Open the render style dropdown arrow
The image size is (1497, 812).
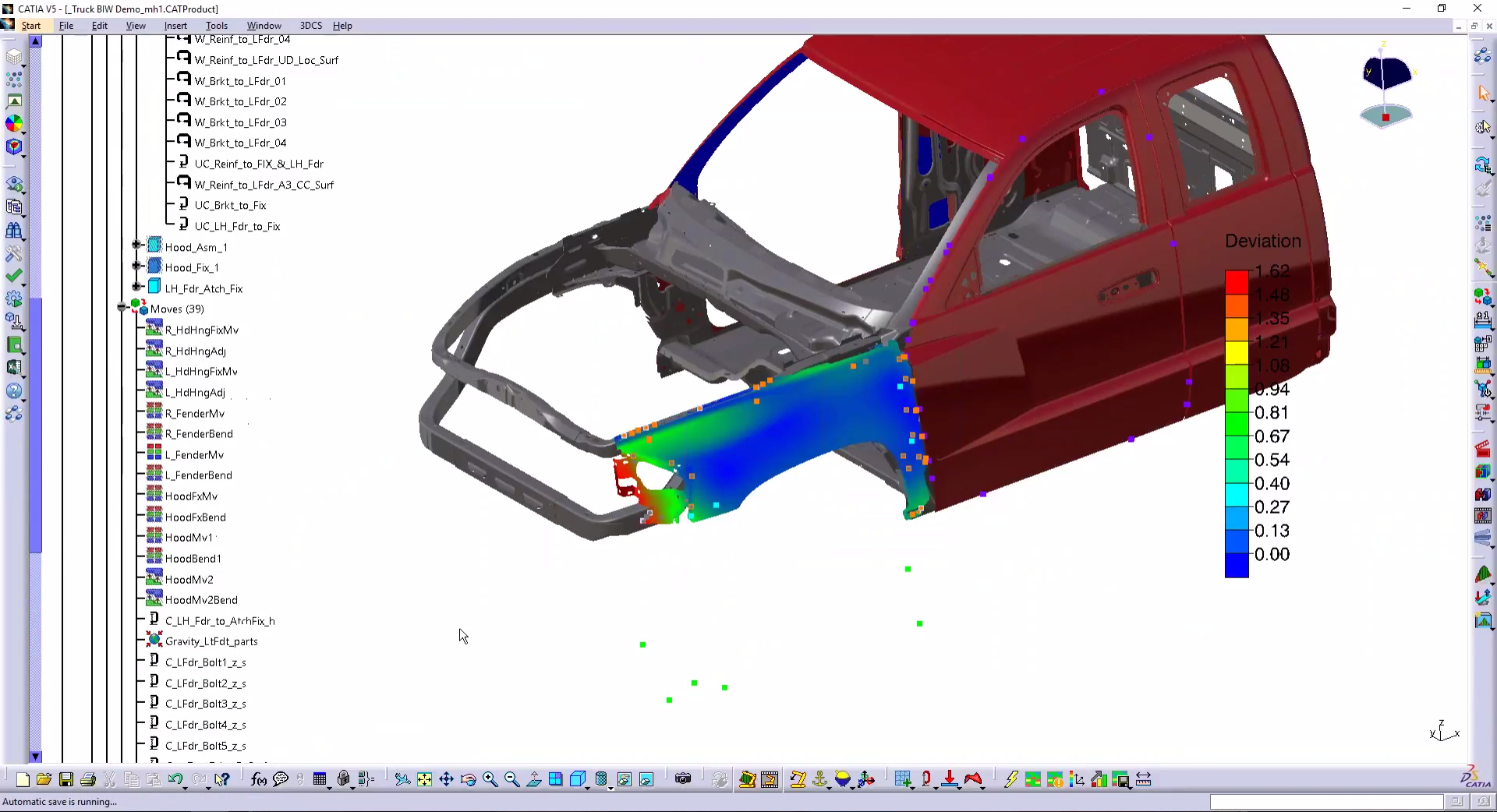pos(610,787)
